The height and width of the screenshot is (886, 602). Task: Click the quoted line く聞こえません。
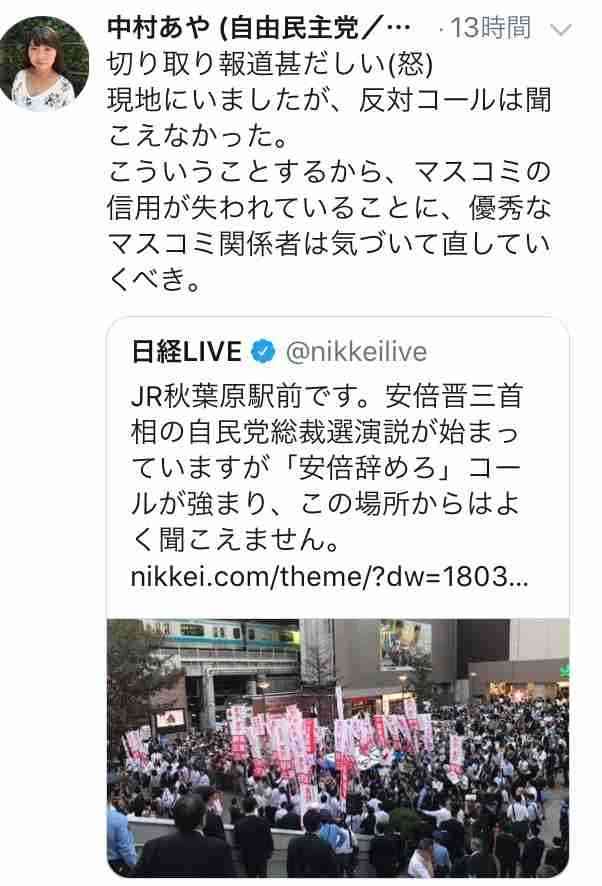pyautogui.click(x=235, y=540)
